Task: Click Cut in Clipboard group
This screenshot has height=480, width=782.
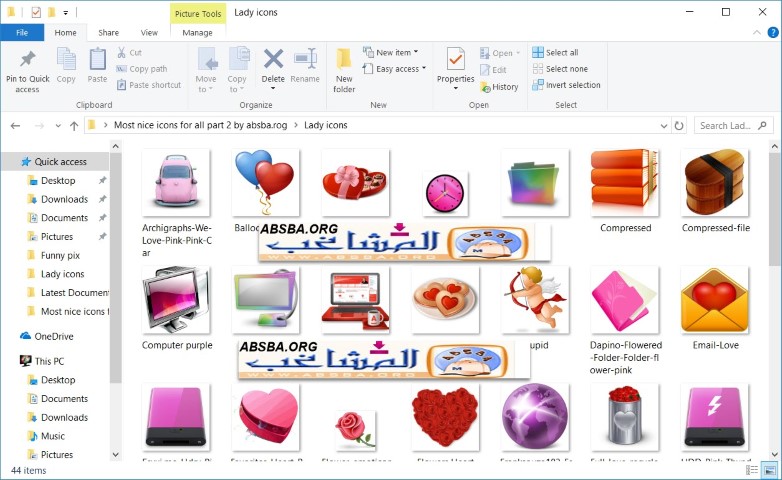Action: [130, 52]
